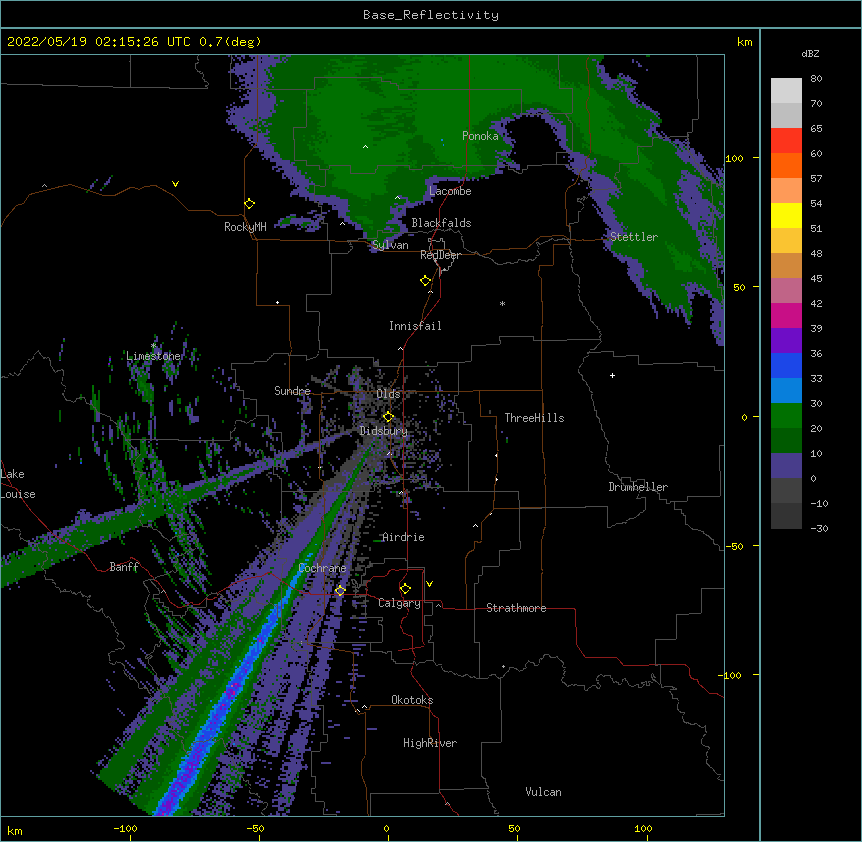The height and width of the screenshot is (842, 862).
Task: Click the yellow diamond marker beside RockyMH
Action: [x=250, y=204]
